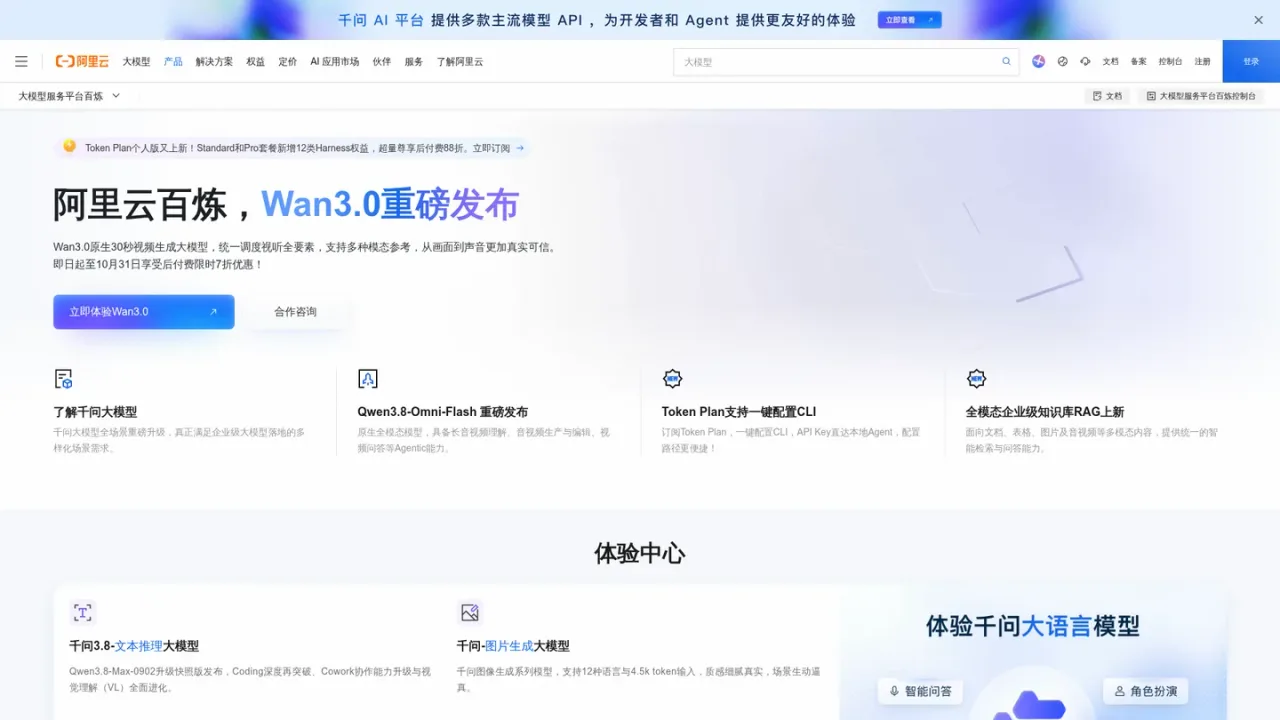
Task: Click the 体验中心 section heading
Action: [640, 553]
